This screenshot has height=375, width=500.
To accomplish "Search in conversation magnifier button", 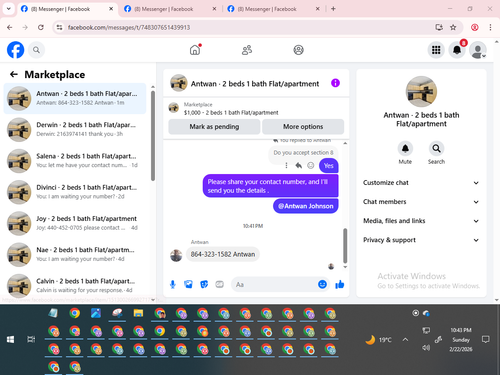I will point(436,148).
